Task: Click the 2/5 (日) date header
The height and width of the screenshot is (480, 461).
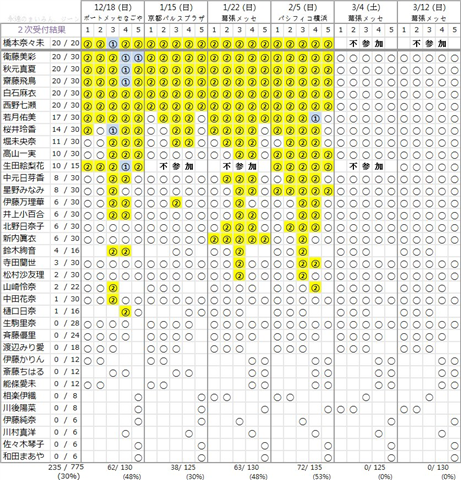Action: [303, 7]
